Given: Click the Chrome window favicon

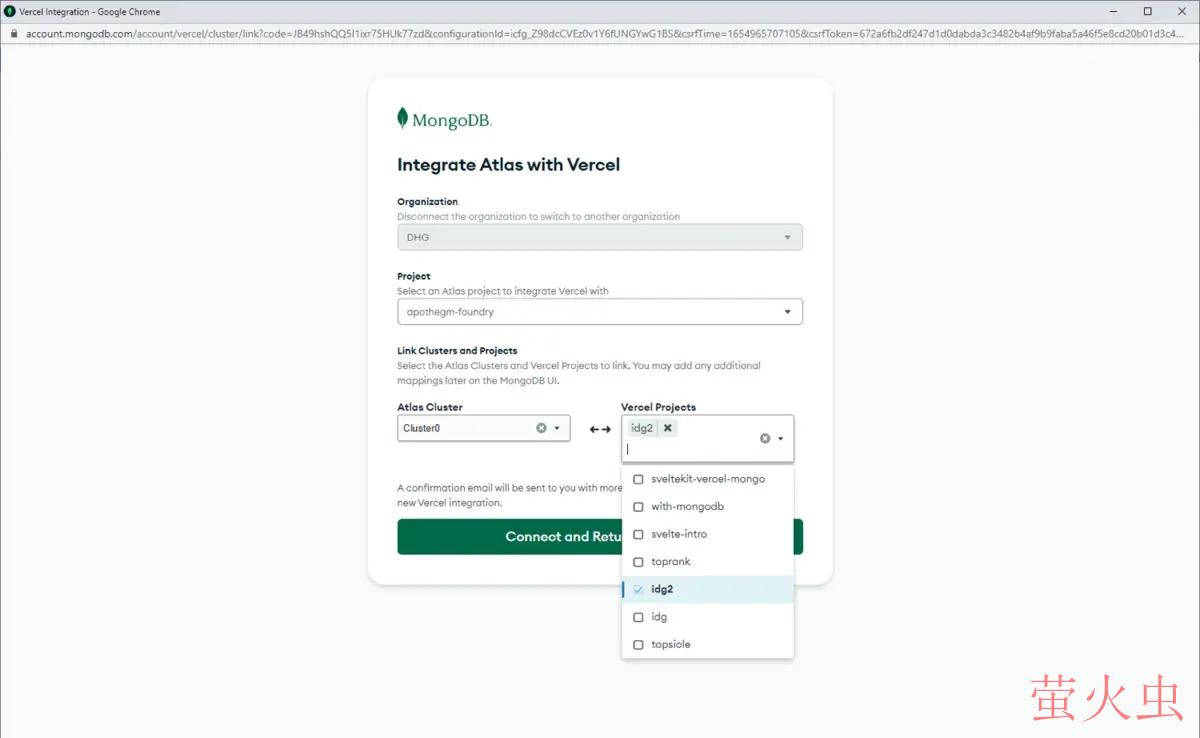Looking at the screenshot, I should click(x=10, y=11).
